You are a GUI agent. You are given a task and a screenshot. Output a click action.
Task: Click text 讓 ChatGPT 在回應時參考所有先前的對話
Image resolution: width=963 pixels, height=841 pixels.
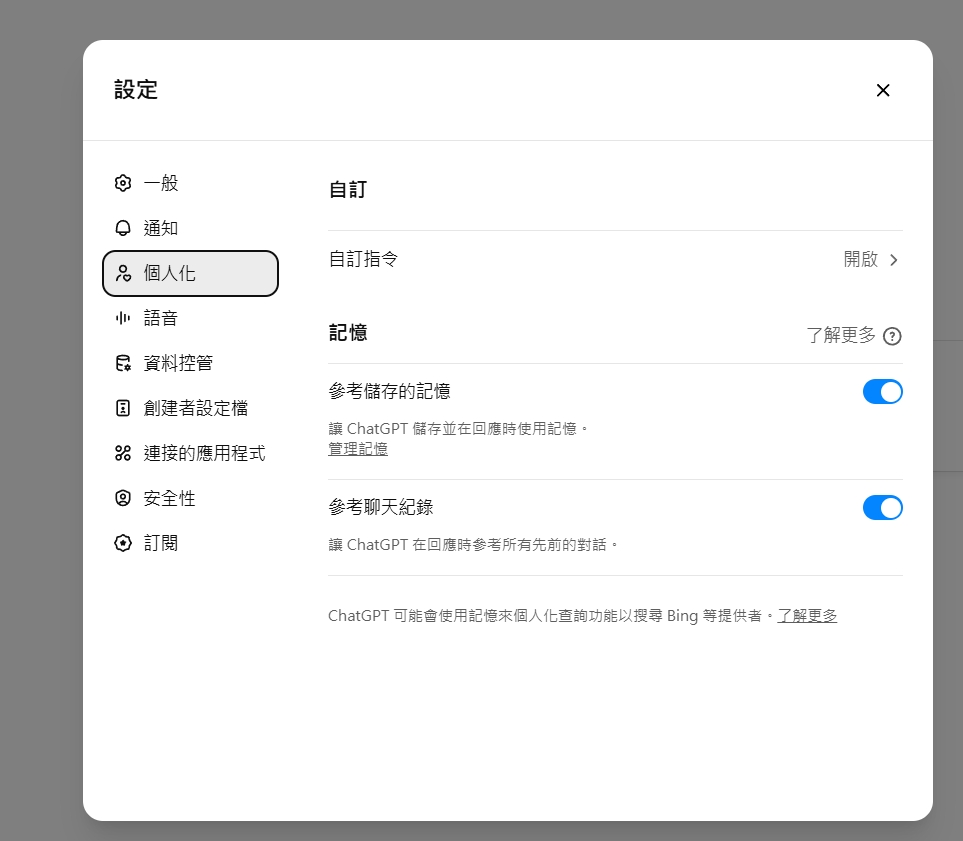point(473,545)
